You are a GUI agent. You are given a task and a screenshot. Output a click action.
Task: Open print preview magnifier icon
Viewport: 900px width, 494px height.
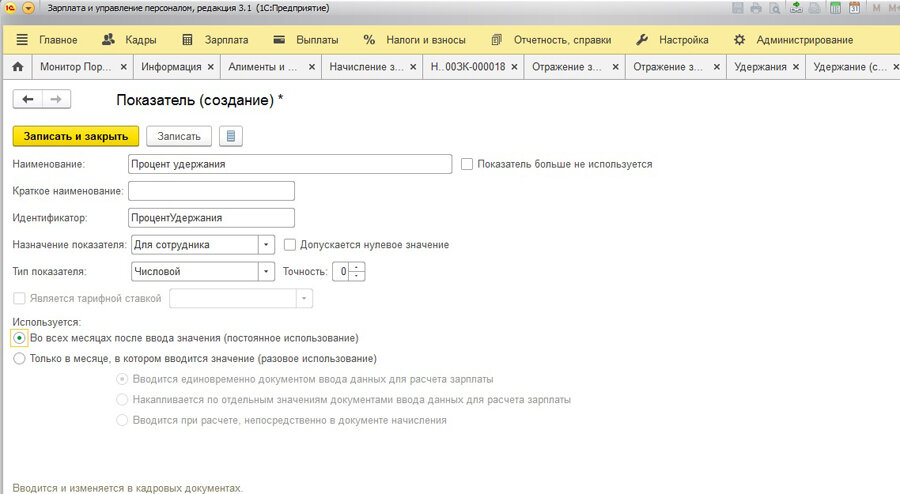click(774, 8)
